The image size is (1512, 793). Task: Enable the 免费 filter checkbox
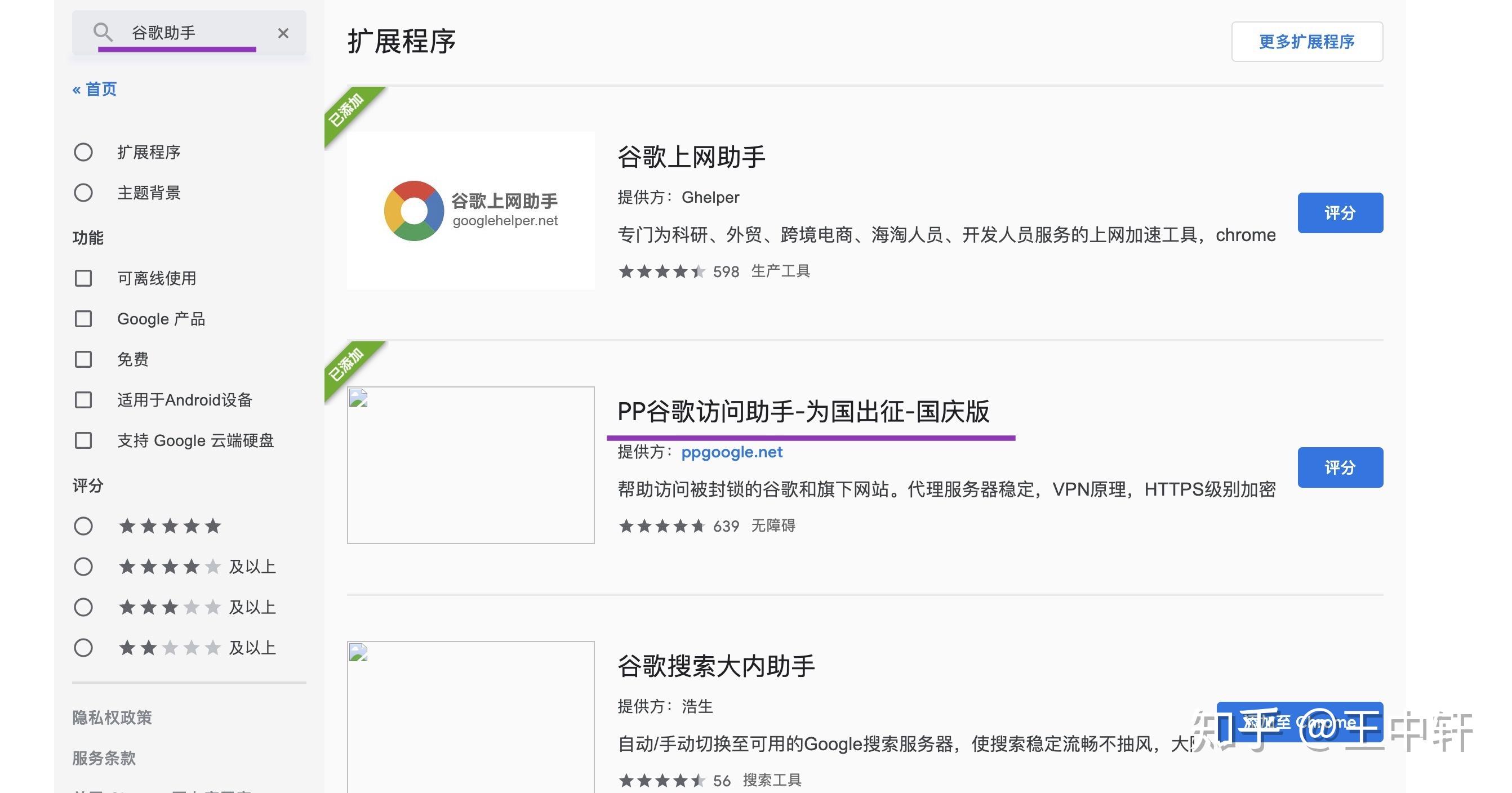coord(83,359)
